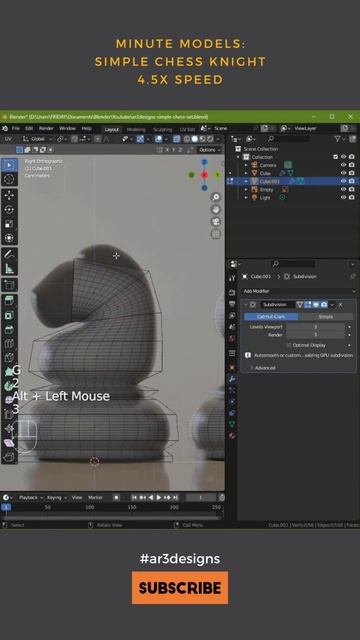Click the Levels Viewport value field
The width and height of the screenshot is (360, 640).
[316, 327]
